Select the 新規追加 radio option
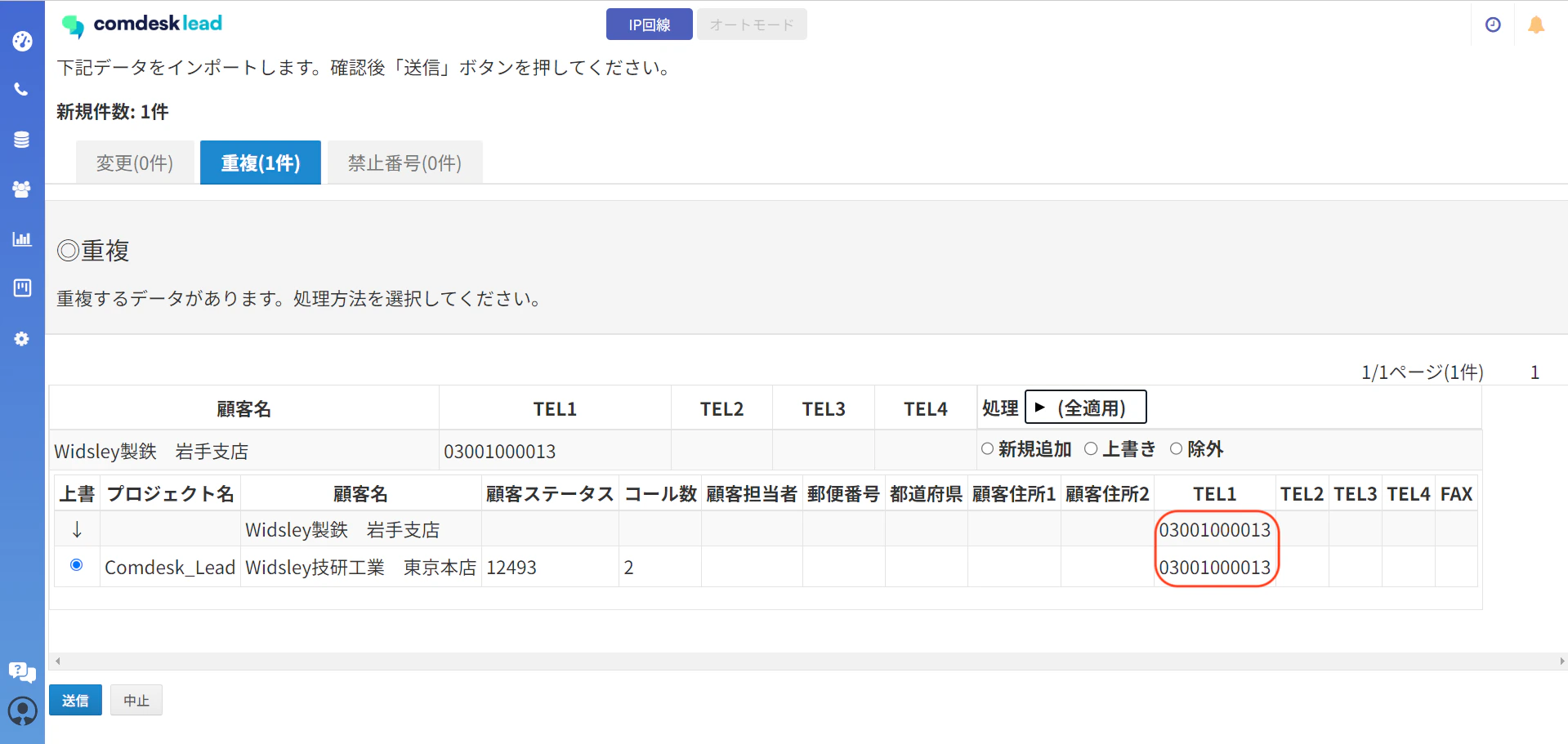The image size is (1568, 744). [987, 448]
